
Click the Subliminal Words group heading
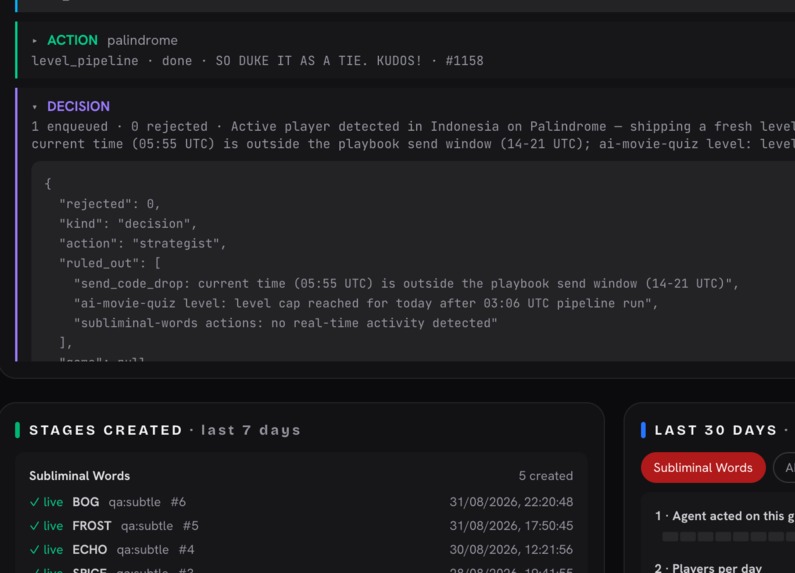point(80,476)
